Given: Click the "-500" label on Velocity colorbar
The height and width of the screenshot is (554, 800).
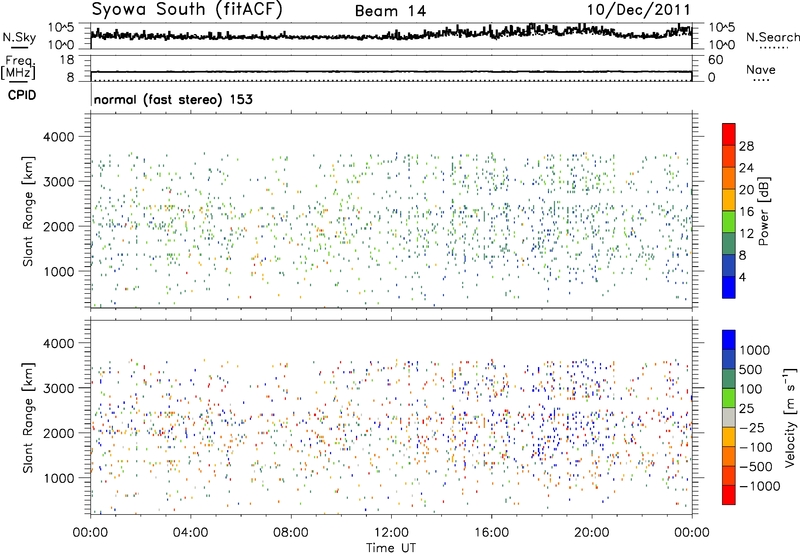Looking at the screenshot, I should pos(755,466).
